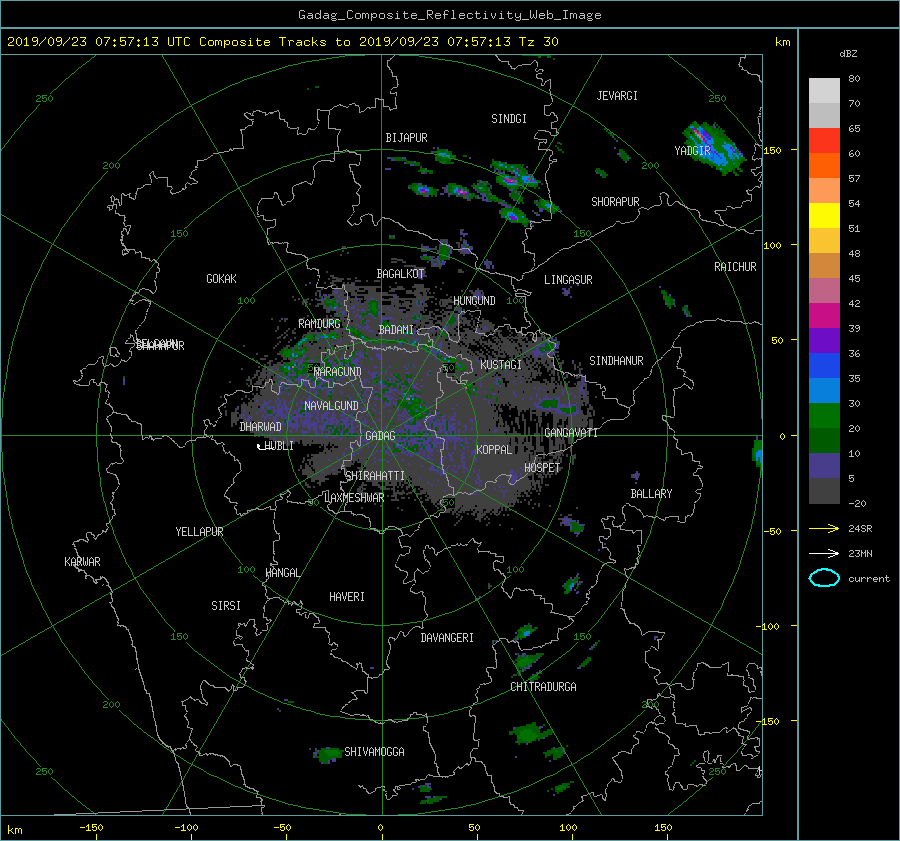Click the 24SR legend text

pos(860,528)
